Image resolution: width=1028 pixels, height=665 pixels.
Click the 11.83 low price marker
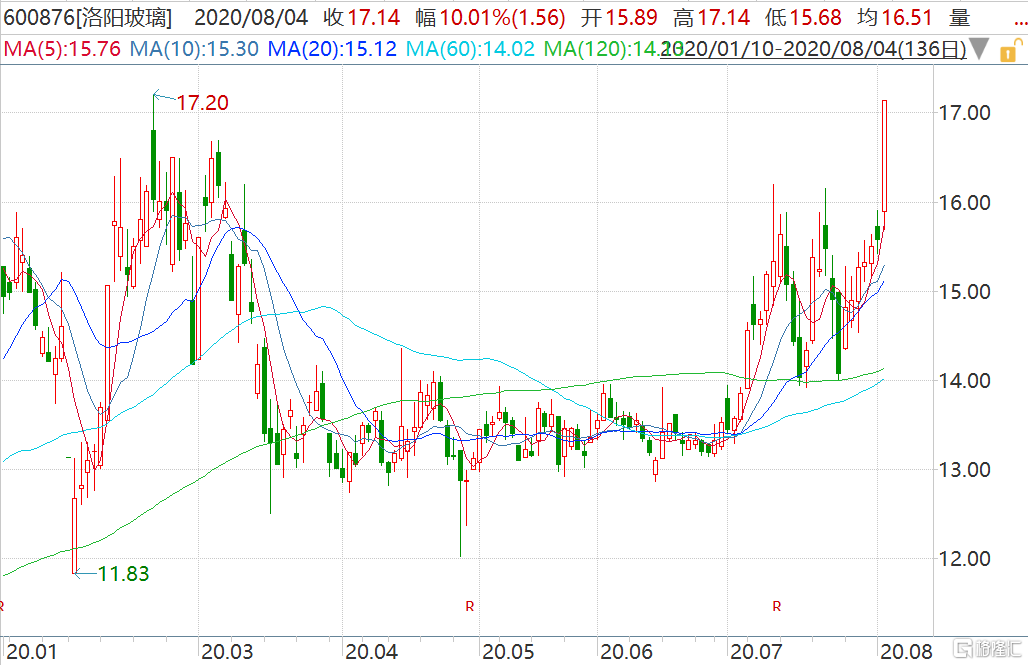(x=123, y=573)
